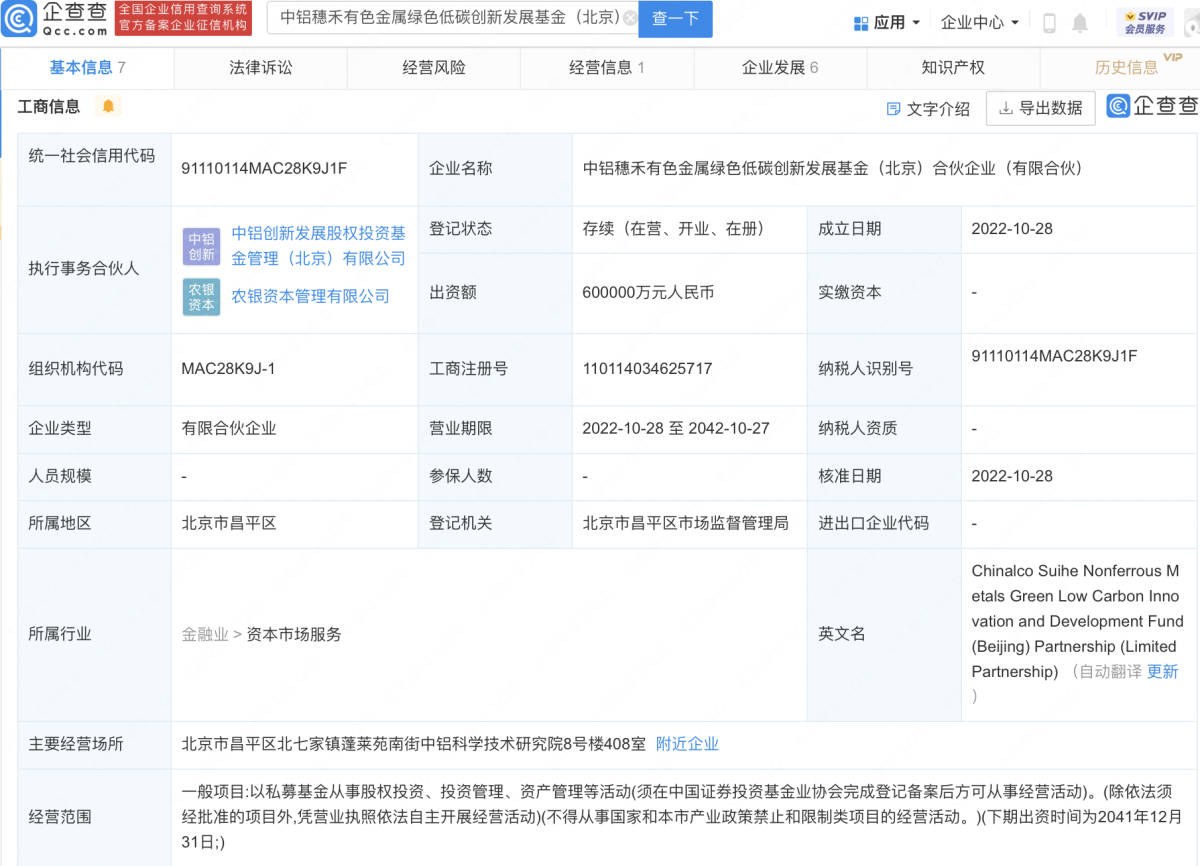Switch to the 经营风险 tab
This screenshot has height=866, width=1200.
[x=434, y=68]
